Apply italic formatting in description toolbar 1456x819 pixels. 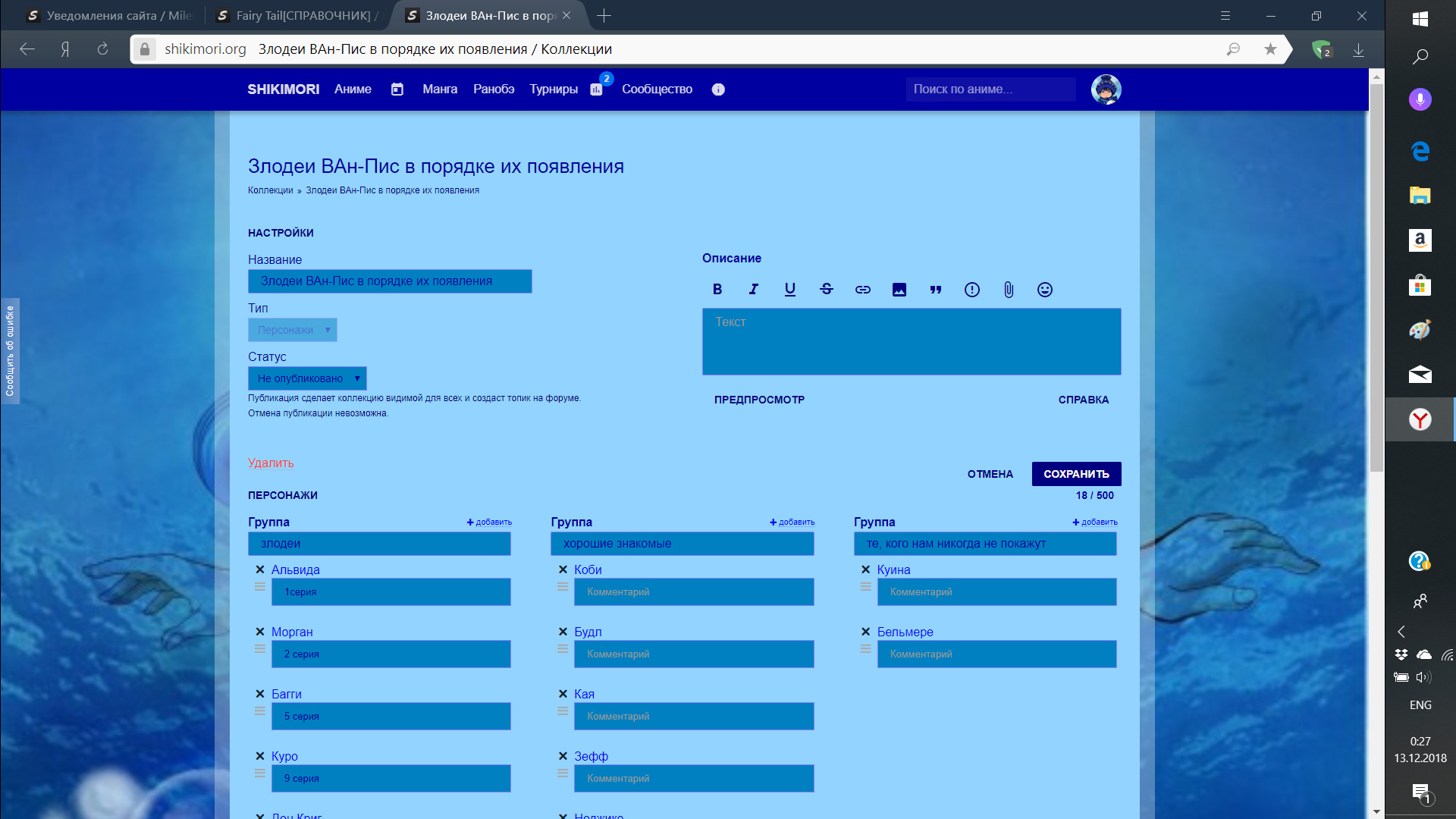753,290
